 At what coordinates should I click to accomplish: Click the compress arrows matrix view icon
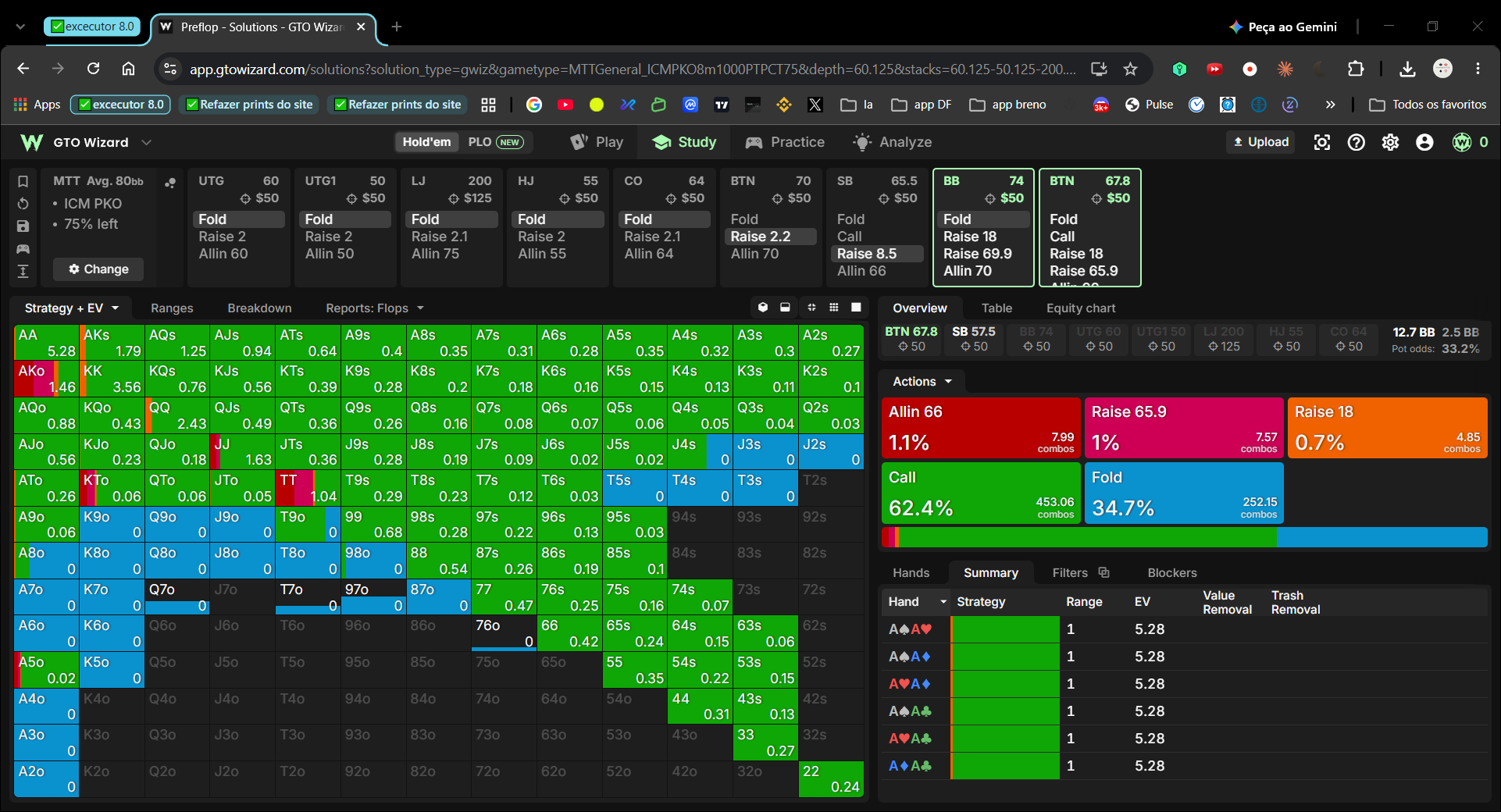(811, 308)
